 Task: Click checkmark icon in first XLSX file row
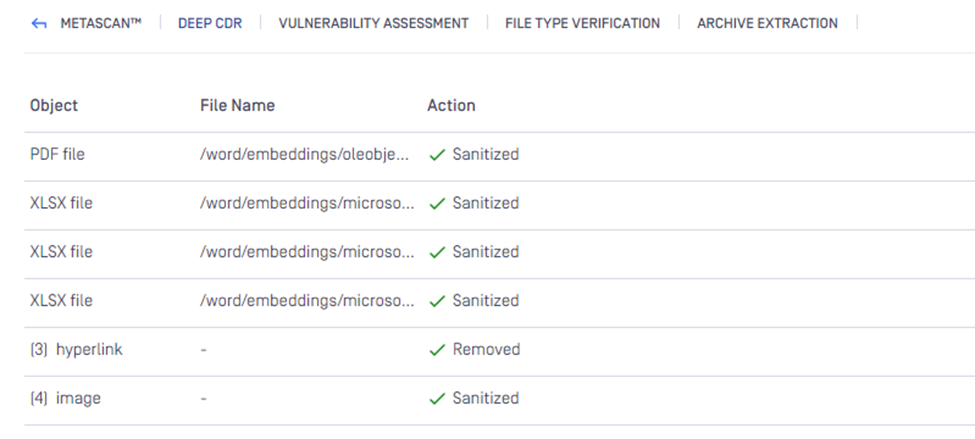point(437,203)
